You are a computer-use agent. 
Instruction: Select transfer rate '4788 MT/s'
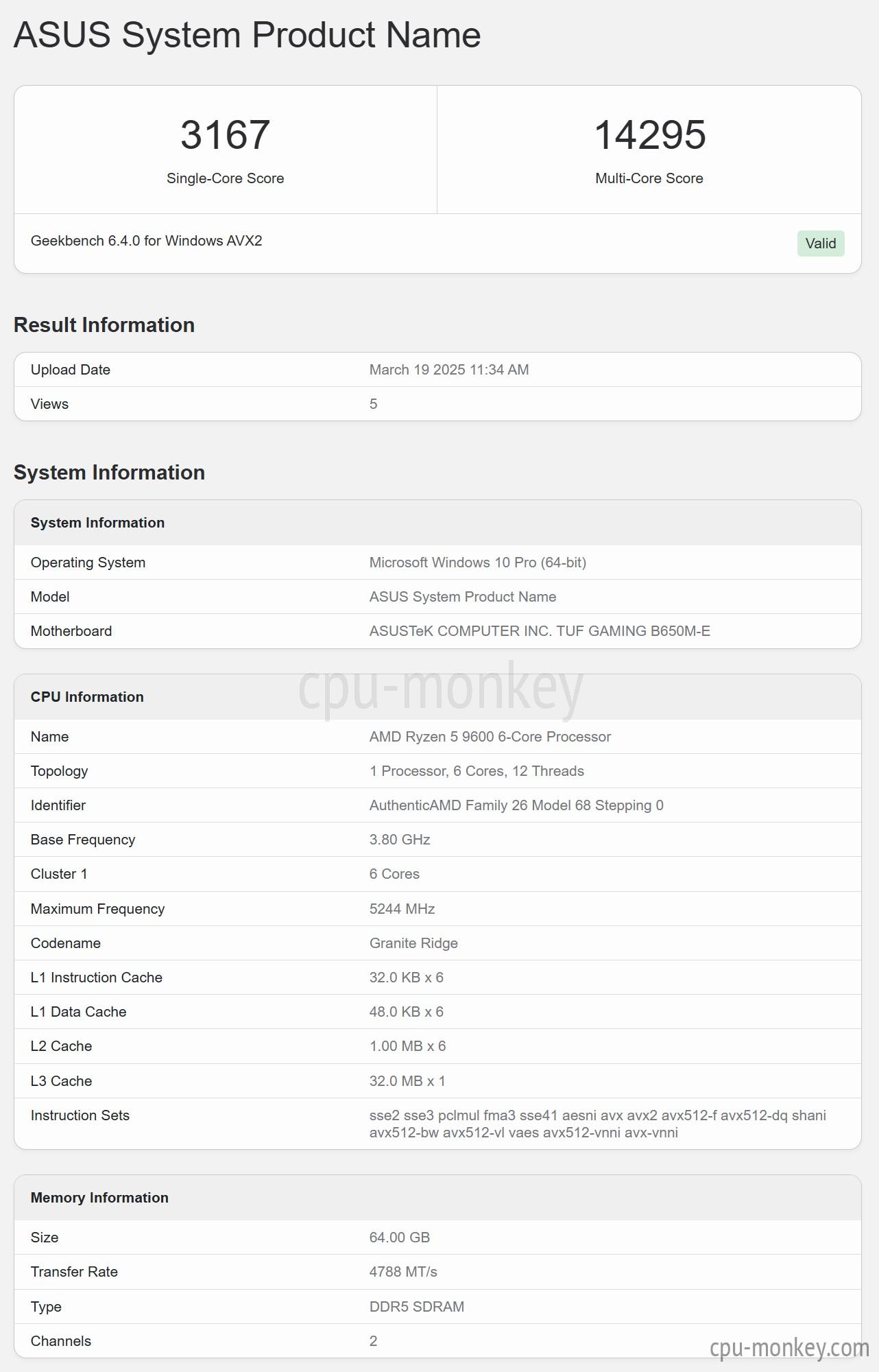click(403, 1272)
